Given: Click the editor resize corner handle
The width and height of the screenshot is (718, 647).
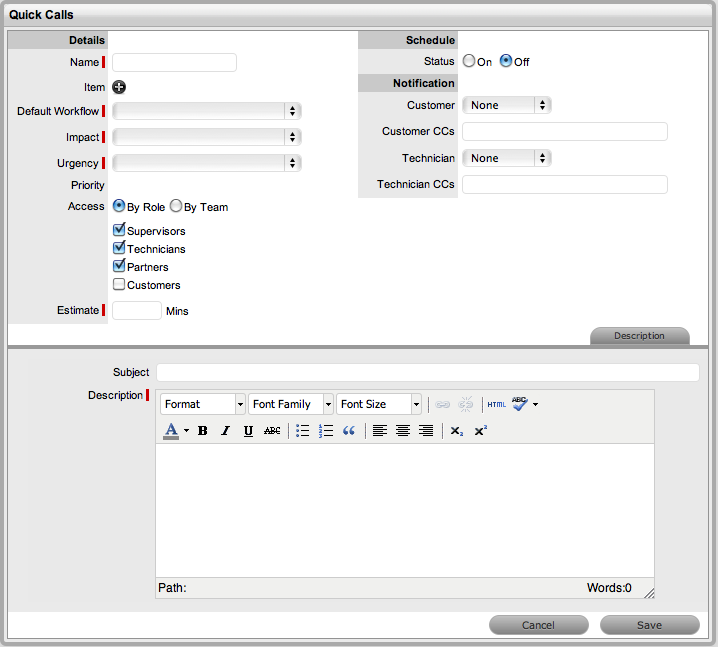Looking at the screenshot, I should 649,593.
